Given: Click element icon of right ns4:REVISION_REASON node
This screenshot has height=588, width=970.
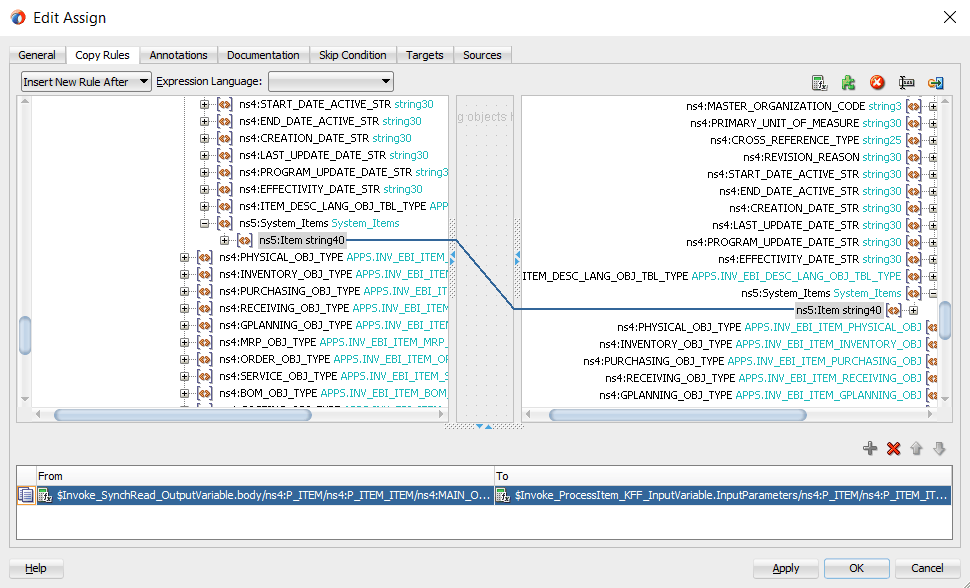Looking at the screenshot, I should pyautogui.click(x=913, y=157).
